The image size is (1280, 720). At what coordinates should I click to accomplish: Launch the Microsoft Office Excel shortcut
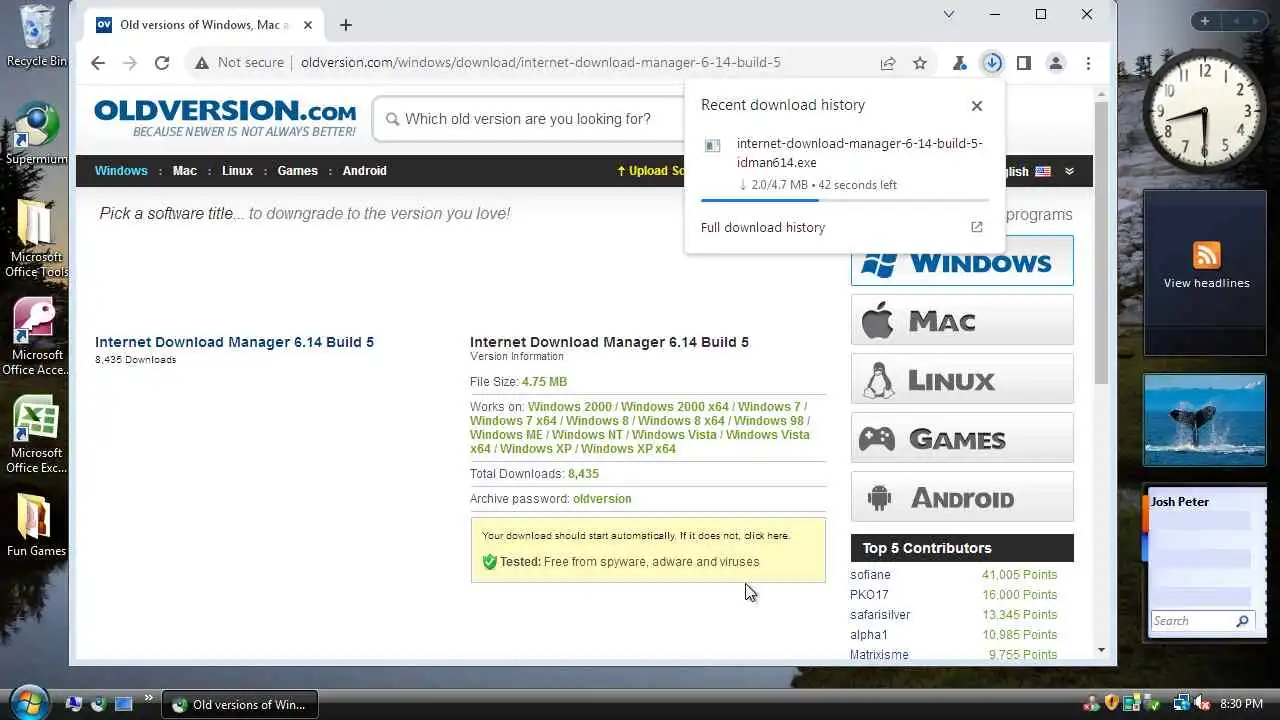tap(37, 434)
